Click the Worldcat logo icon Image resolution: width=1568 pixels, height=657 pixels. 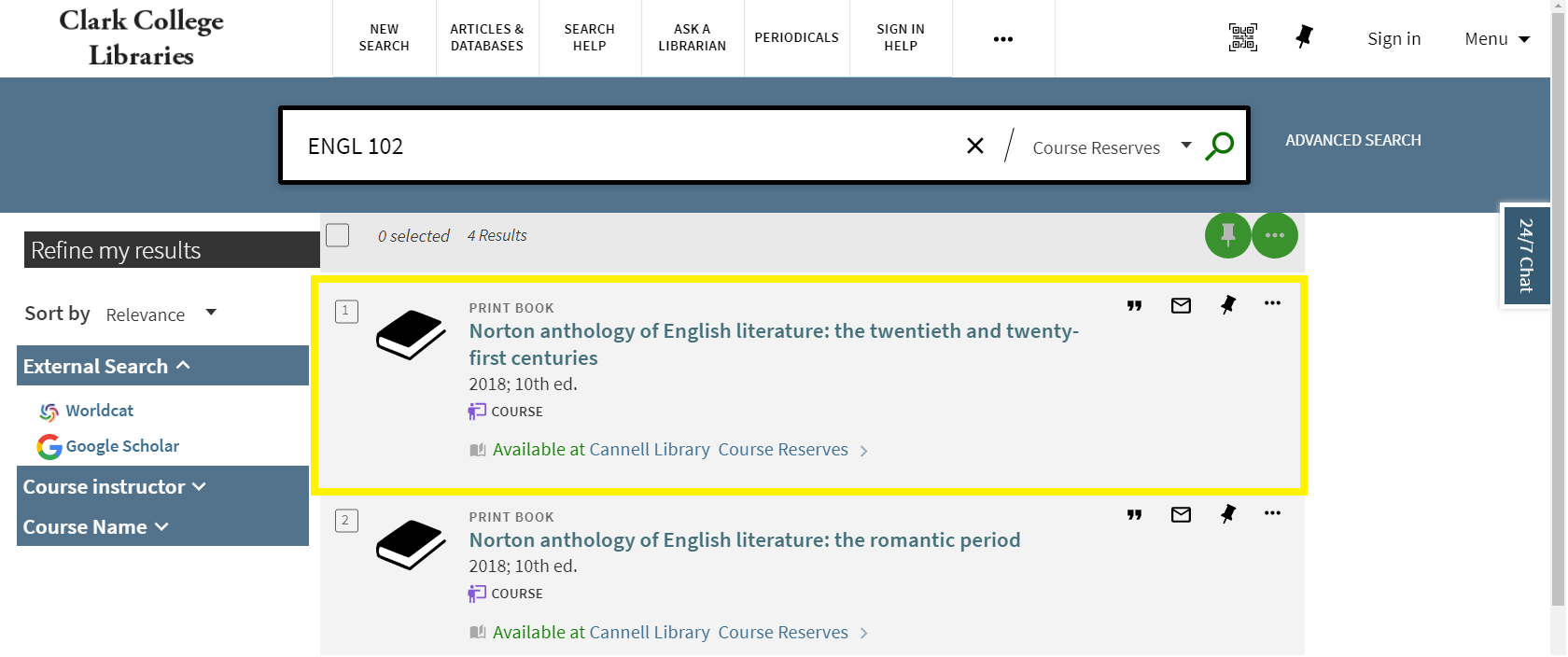point(49,412)
